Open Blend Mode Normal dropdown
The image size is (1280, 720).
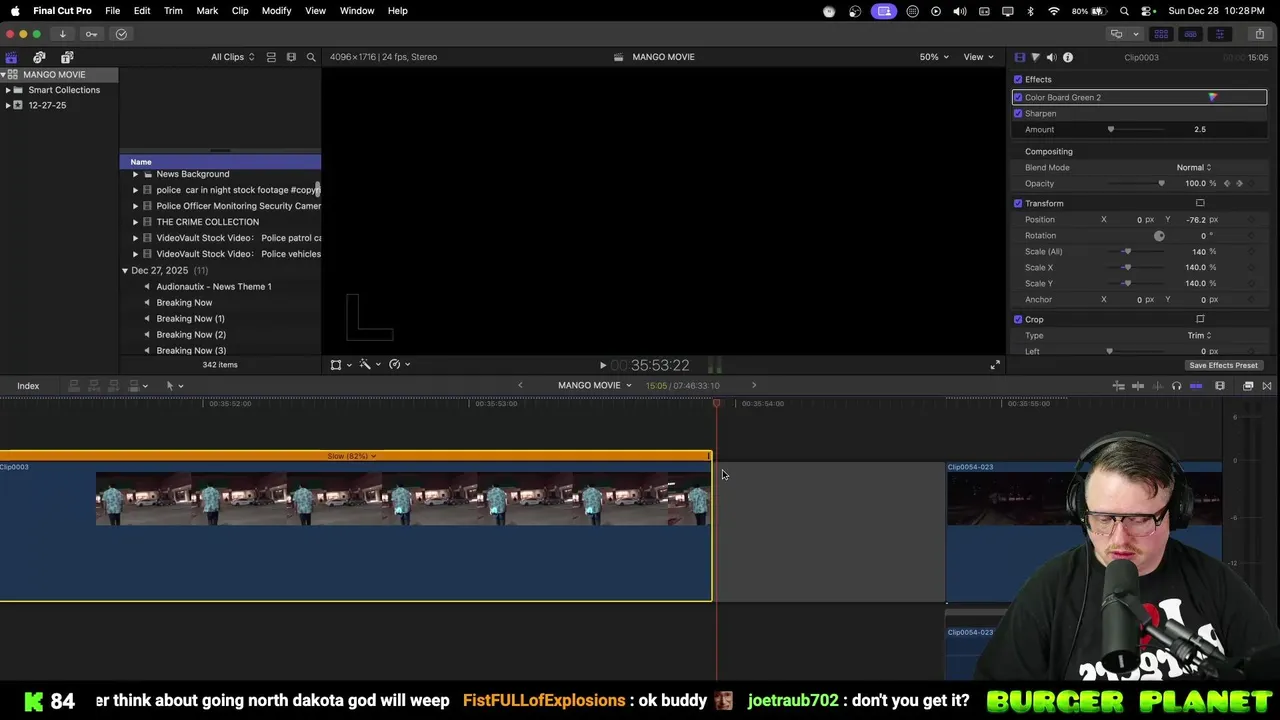coord(1194,167)
